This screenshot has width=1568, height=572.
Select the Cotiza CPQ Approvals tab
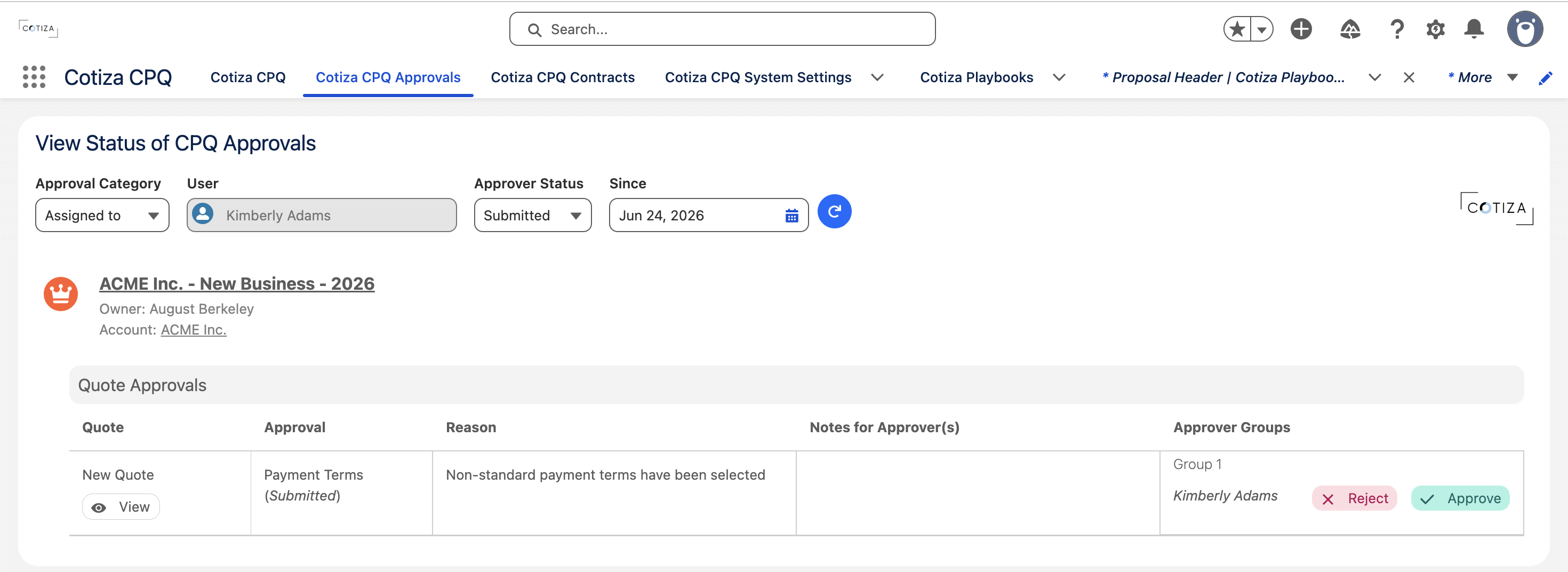(388, 77)
